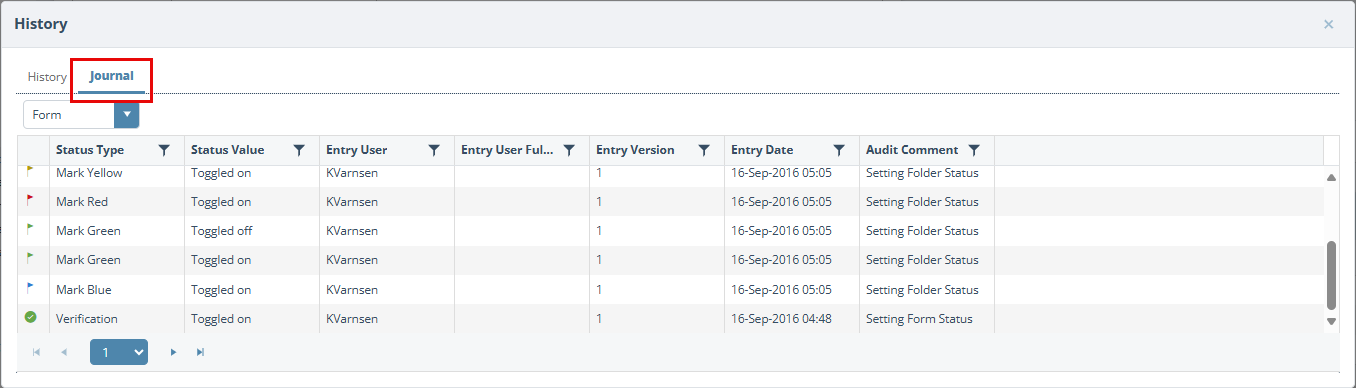Open version 1 link in Mark Red row
The image size is (1356, 388).
pos(599,202)
